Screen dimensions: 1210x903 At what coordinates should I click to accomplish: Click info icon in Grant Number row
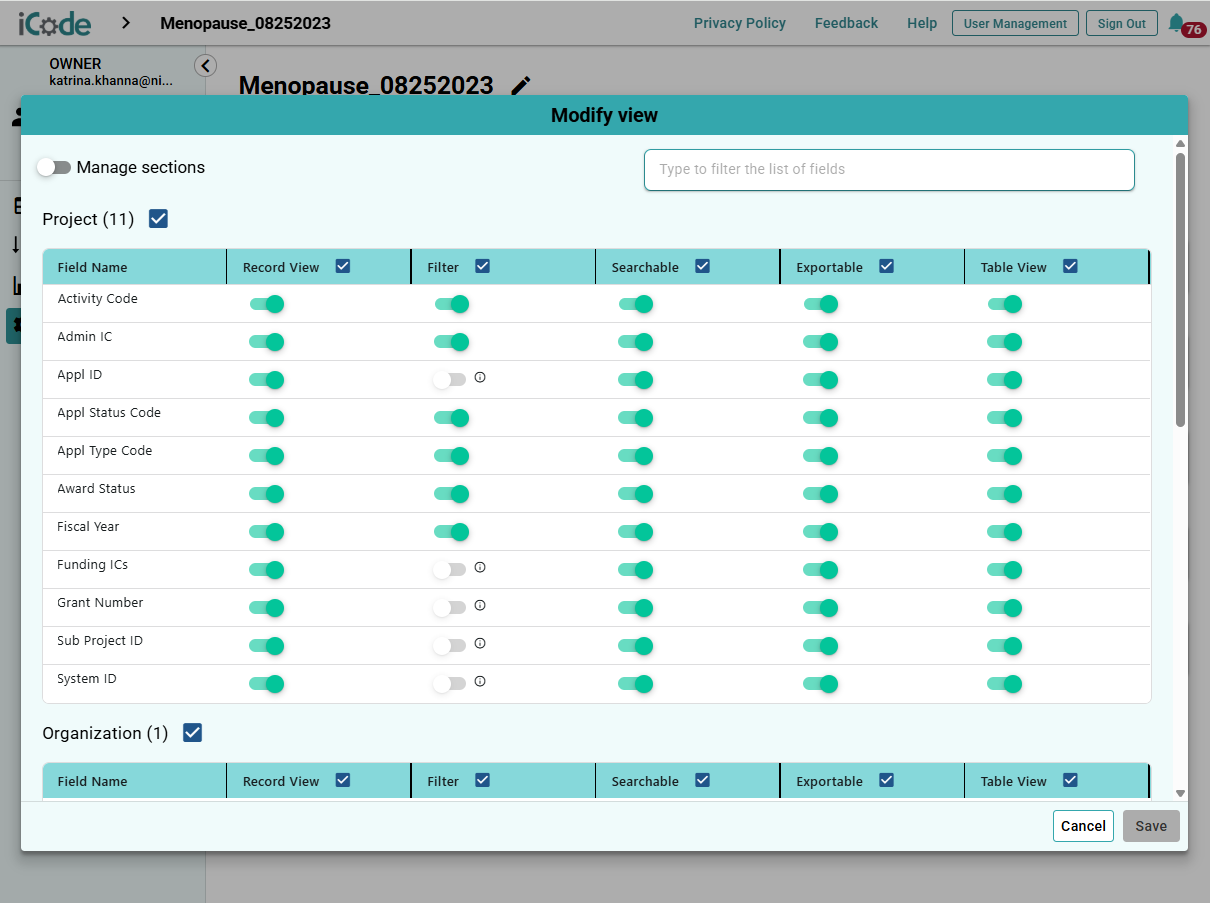click(x=480, y=605)
